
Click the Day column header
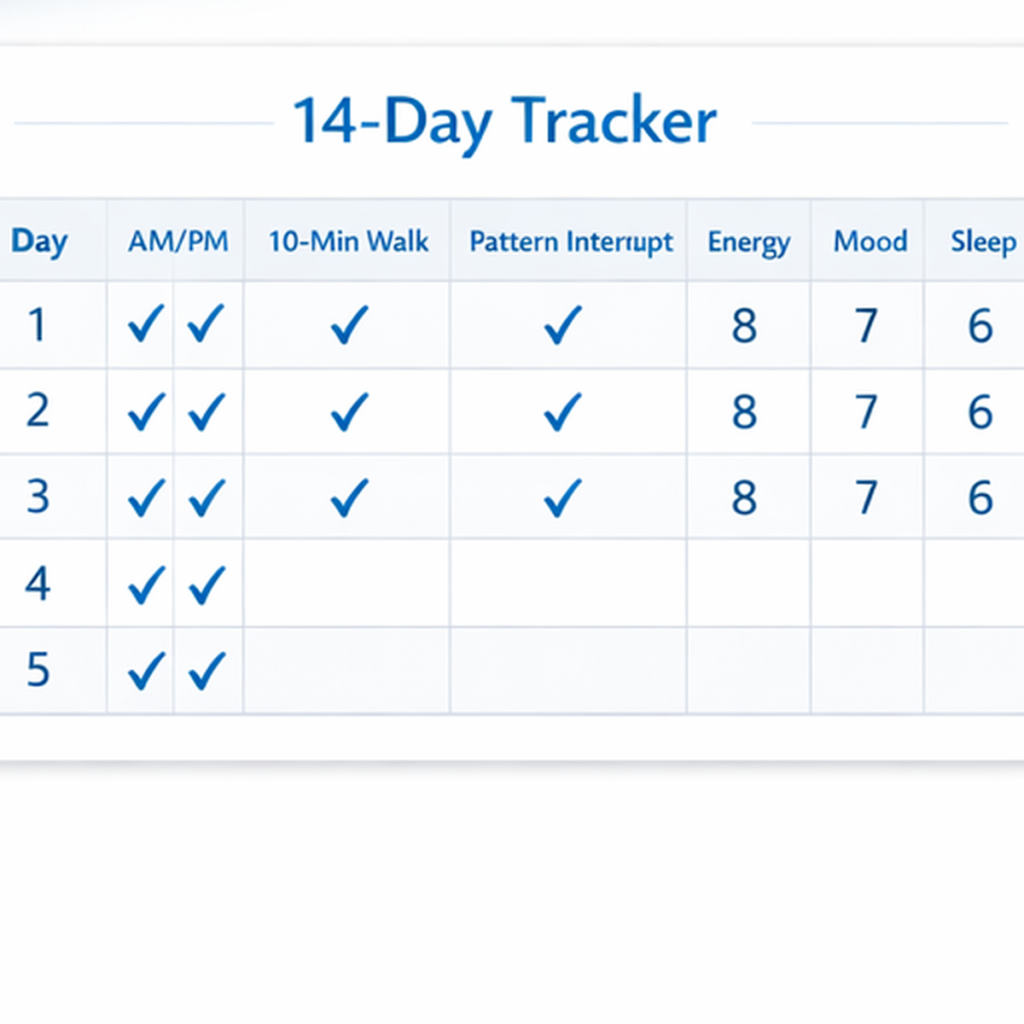click(40, 241)
